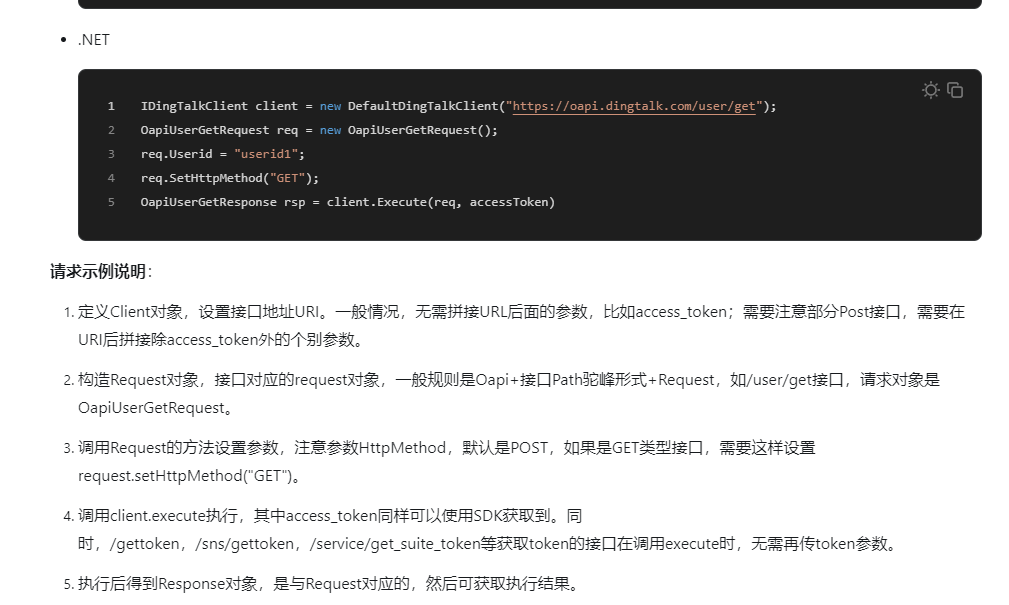Click line number 5 in code block
The image size is (1009, 605).
pyautogui.click(x=111, y=202)
